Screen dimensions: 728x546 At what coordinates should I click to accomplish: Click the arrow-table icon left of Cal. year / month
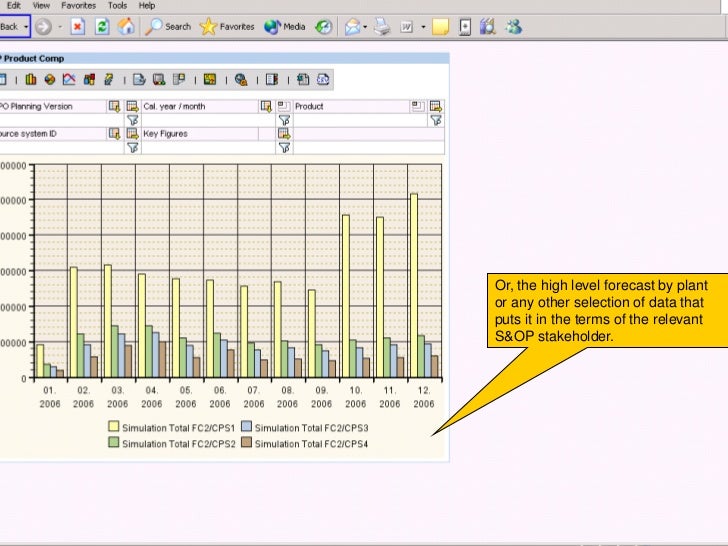pyautogui.click(x=132, y=106)
